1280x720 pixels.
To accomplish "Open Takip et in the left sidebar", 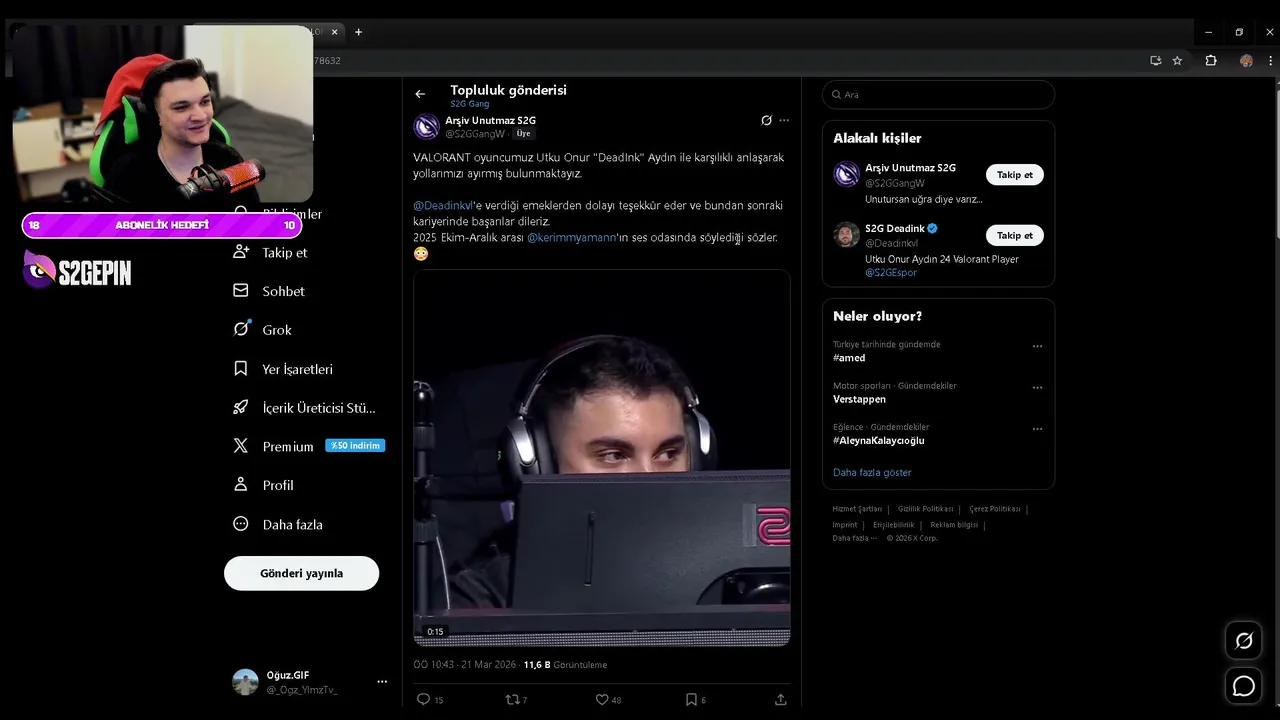I will pos(270,252).
